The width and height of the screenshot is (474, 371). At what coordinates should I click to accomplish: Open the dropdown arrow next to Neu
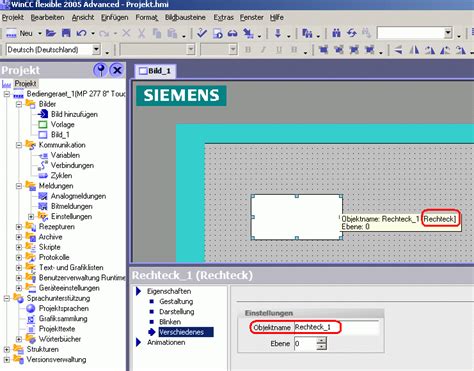(x=40, y=33)
